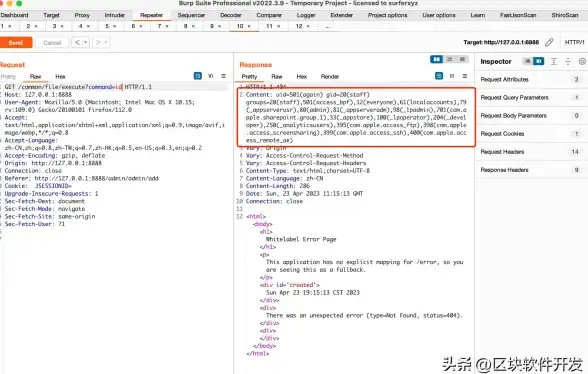Image resolution: width=588 pixels, height=374 pixels.
Task: Click the ellipsis after Repeater tab 12
Action: (327, 27)
